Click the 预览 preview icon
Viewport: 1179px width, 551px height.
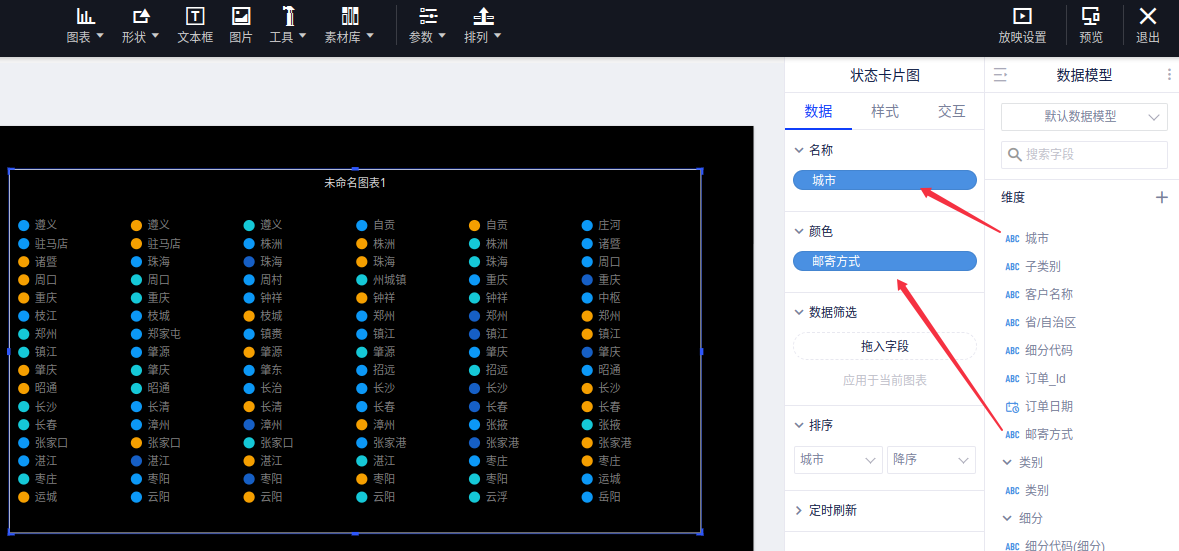(1091, 17)
